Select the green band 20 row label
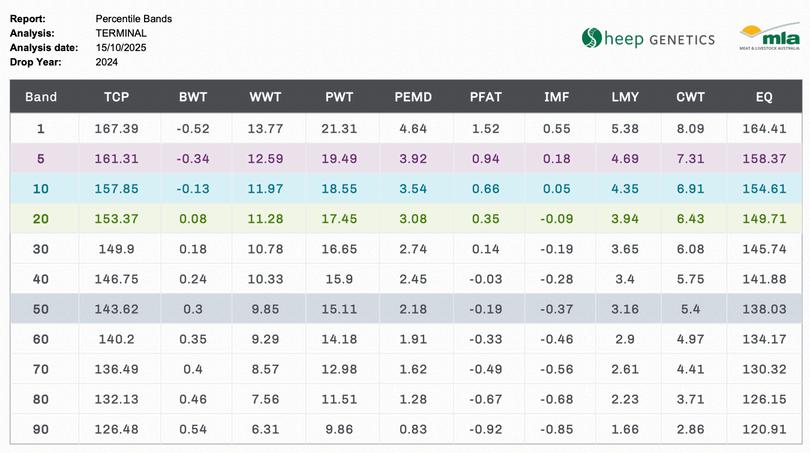Viewport: 810px width, 453px height. [x=41, y=219]
